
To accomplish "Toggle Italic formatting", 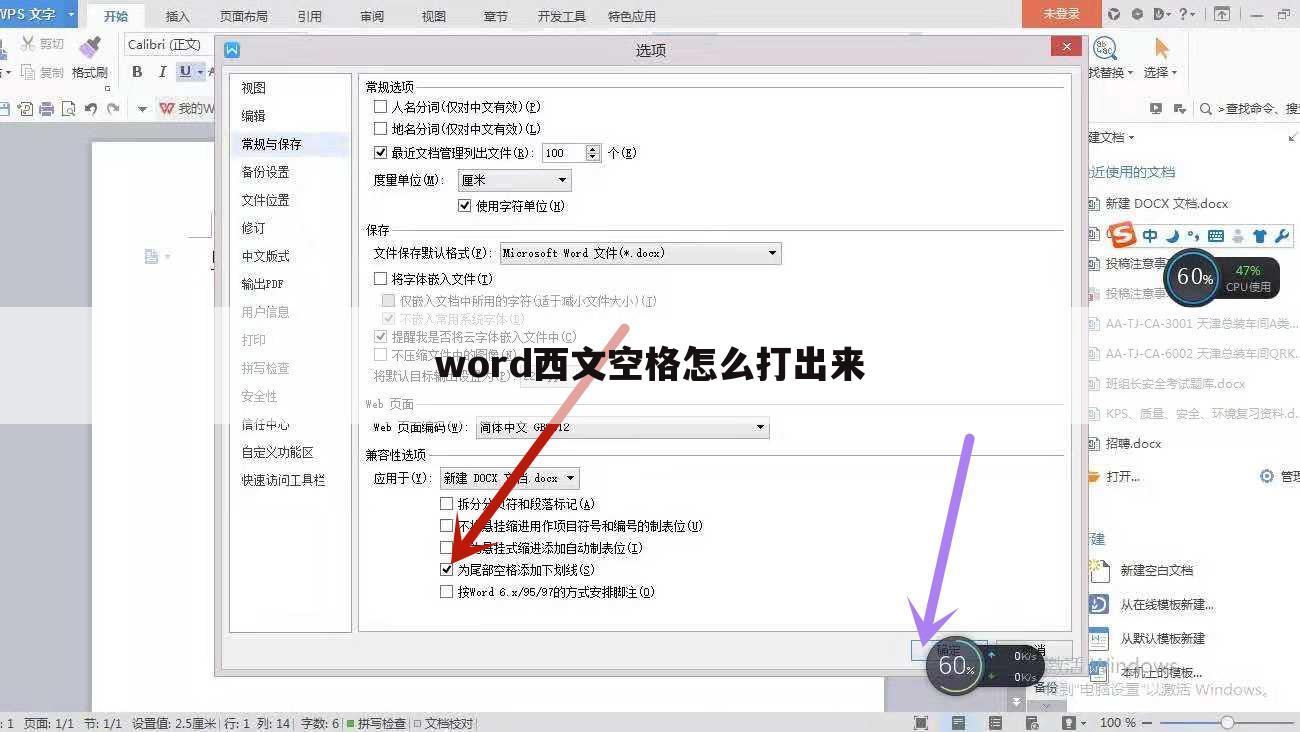I will coord(162,72).
